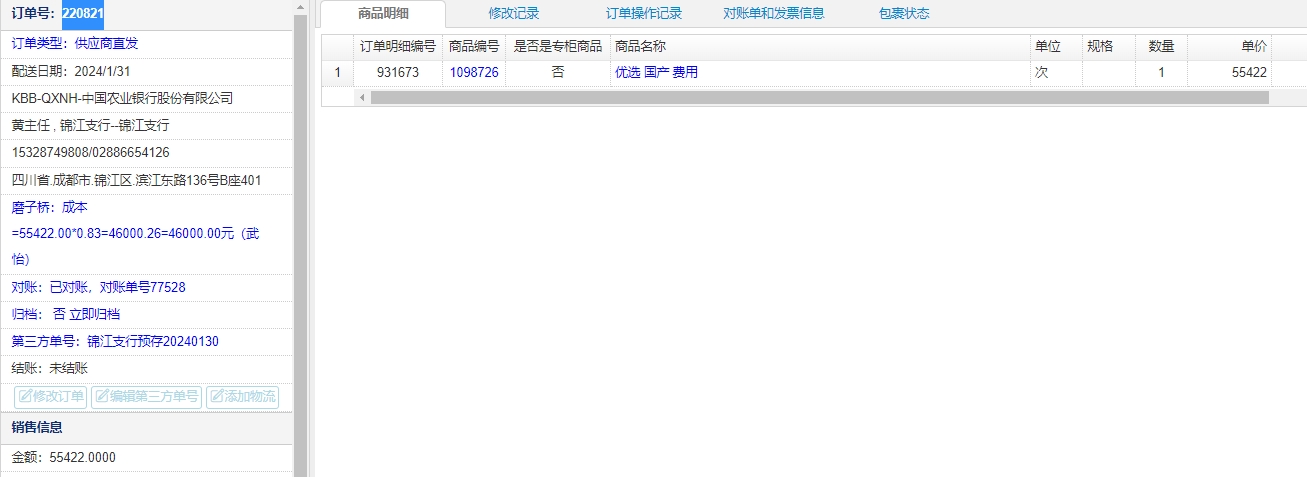Select order detail number 931673 cell
1307x477 pixels.
click(x=397, y=72)
